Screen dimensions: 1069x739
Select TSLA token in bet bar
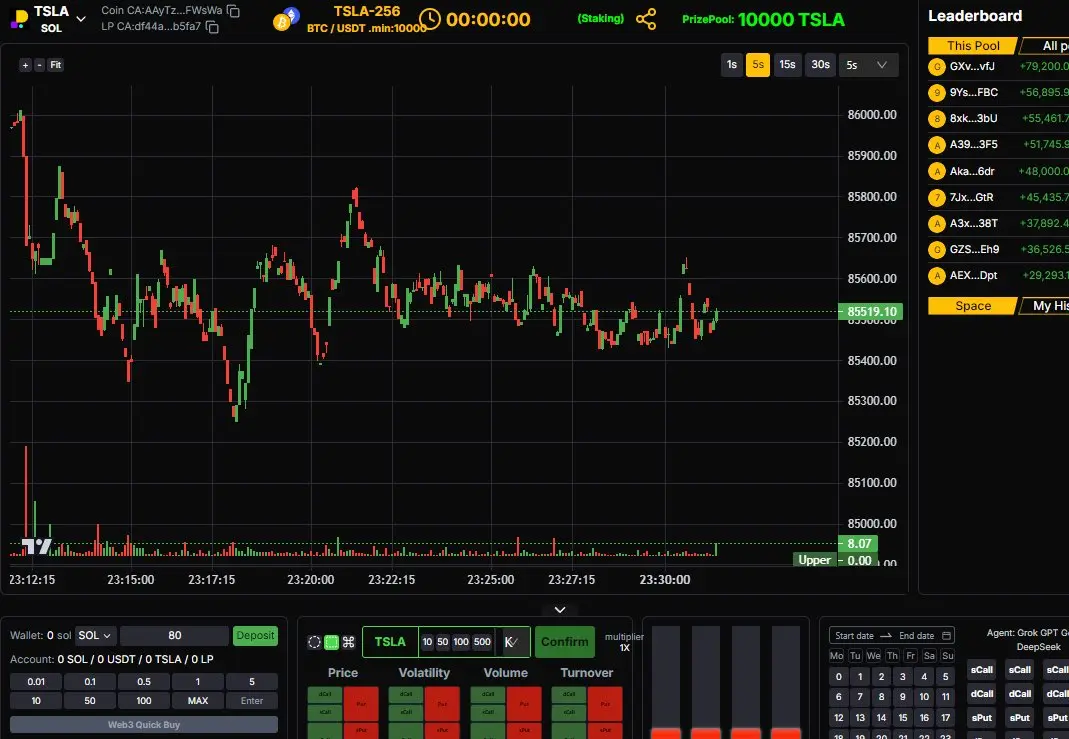coord(390,642)
